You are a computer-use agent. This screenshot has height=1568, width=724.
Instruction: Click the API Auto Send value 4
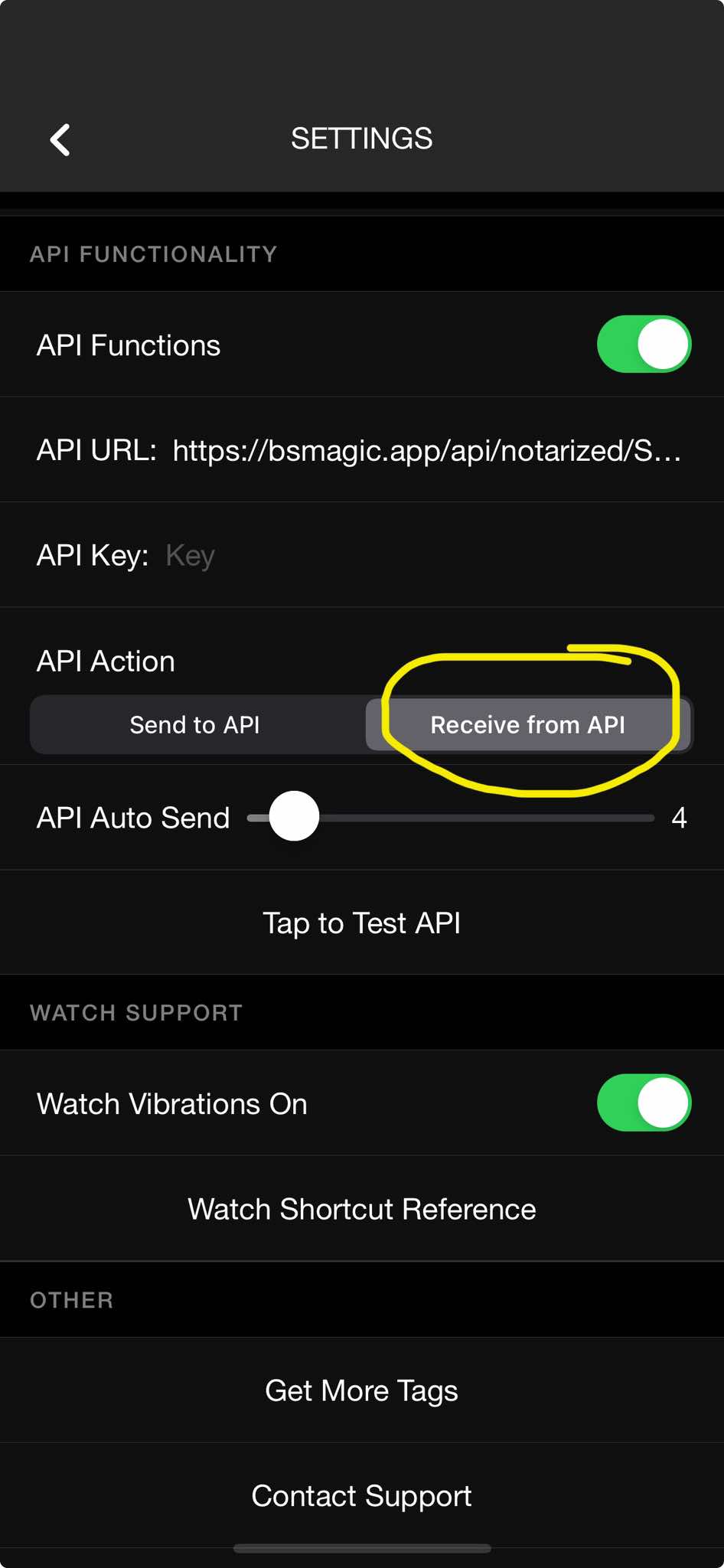tap(679, 818)
